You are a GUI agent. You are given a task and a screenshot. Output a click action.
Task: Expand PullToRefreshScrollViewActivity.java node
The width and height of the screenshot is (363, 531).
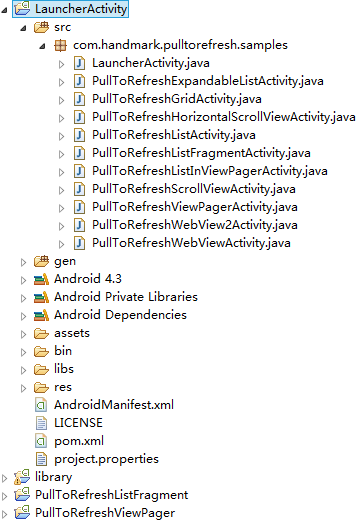pyautogui.click(x=61, y=190)
